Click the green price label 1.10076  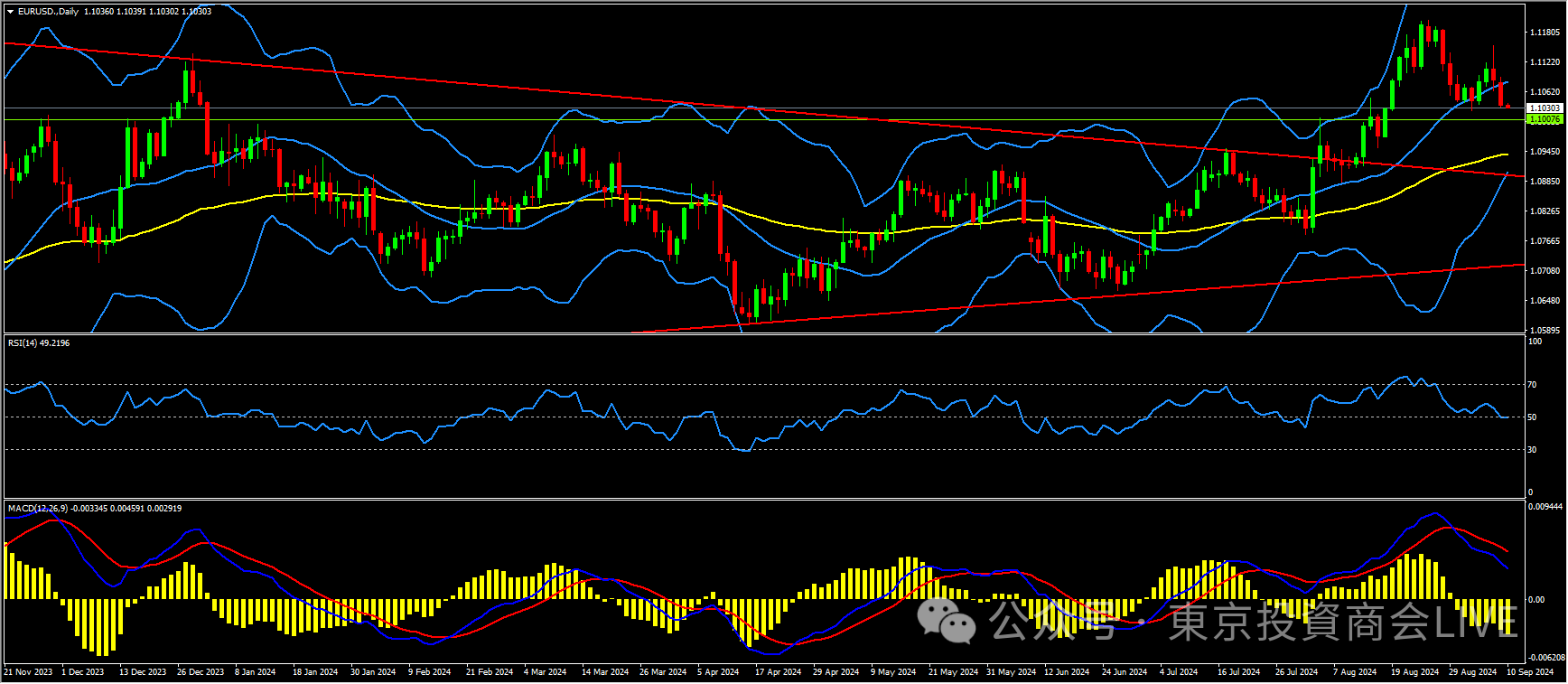[x=1545, y=119]
